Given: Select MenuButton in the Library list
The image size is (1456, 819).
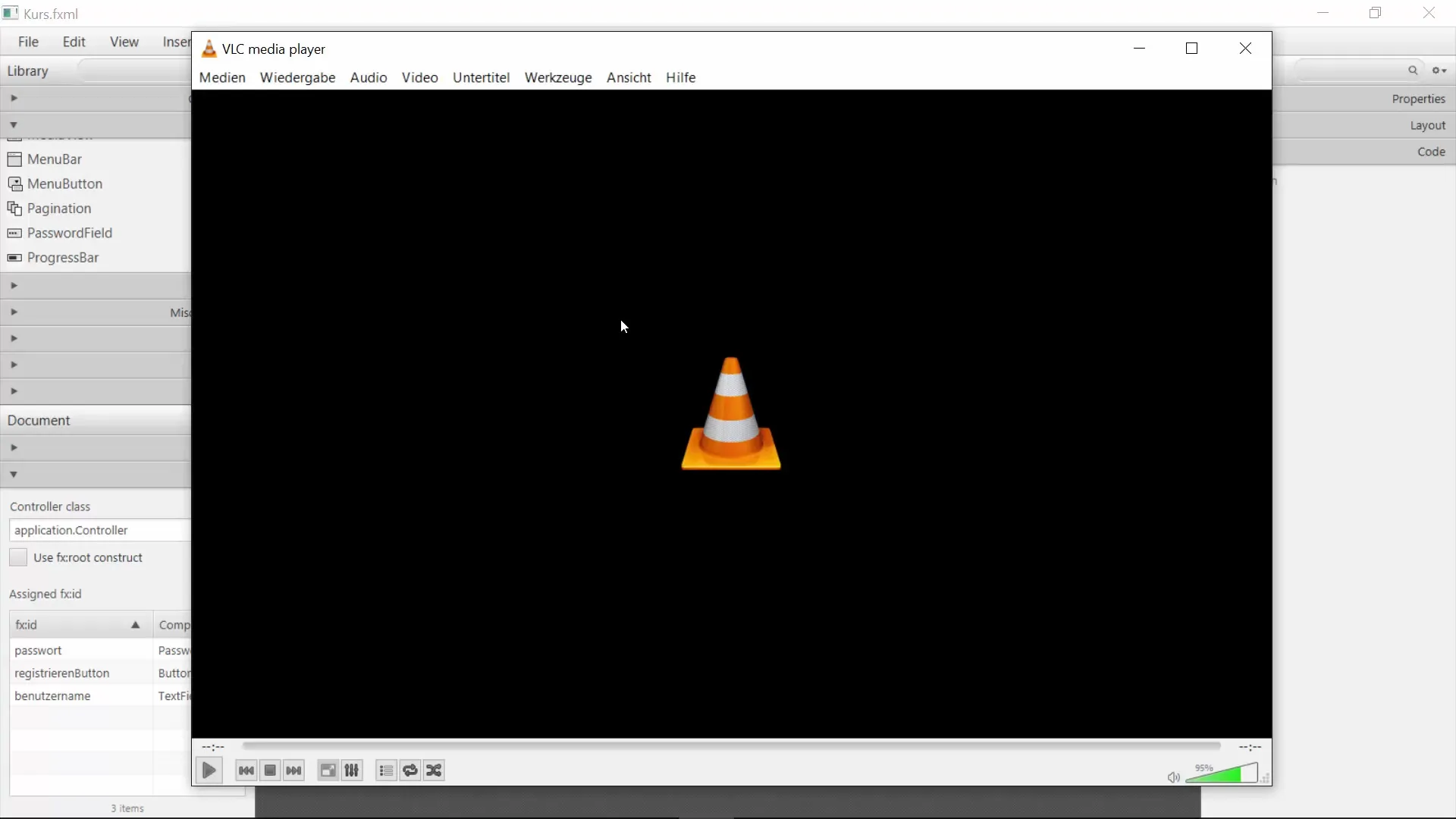Looking at the screenshot, I should [96, 184].
